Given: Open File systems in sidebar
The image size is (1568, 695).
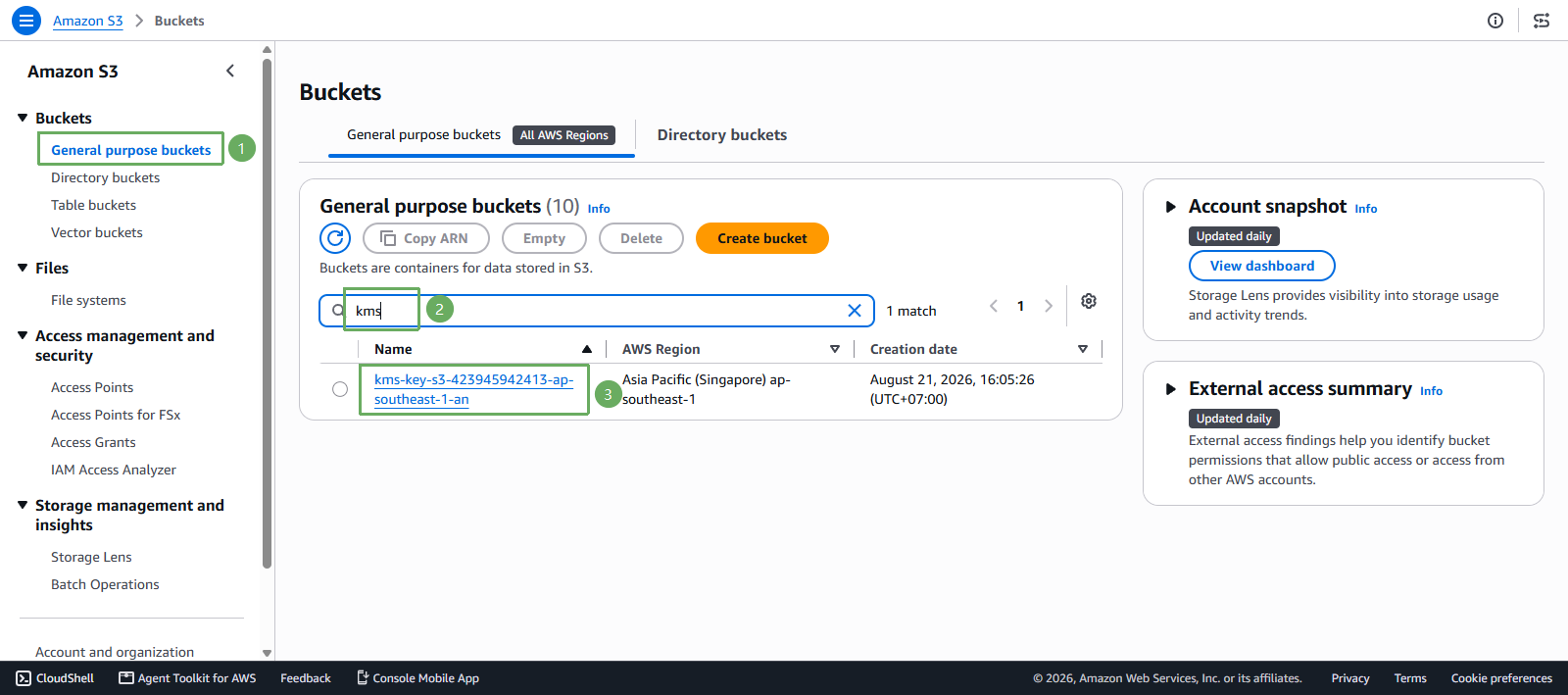Looking at the screenshot, I should click(x=88, y=300).
